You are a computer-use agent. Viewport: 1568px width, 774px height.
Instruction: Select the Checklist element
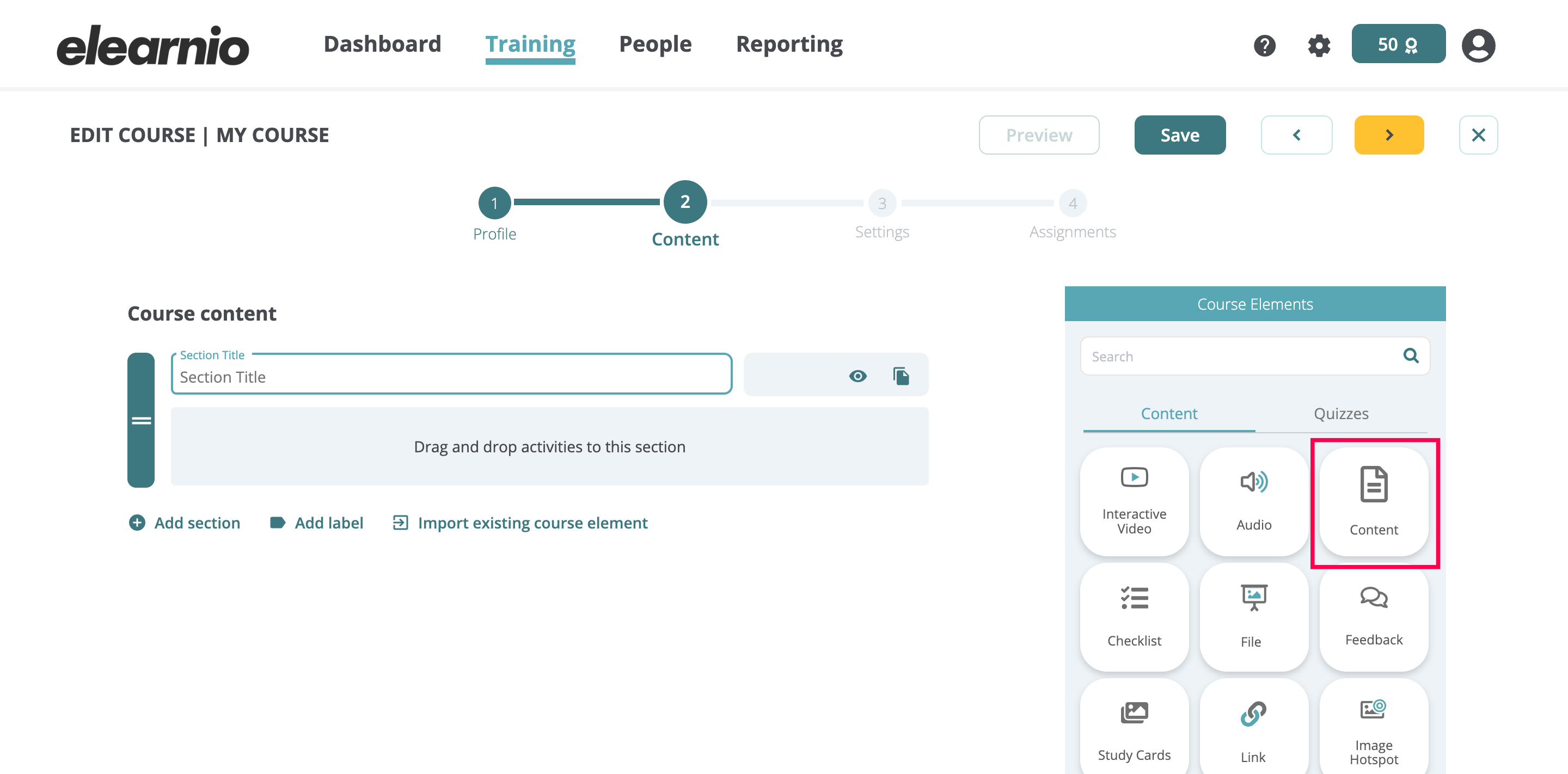[x=1134, y=616]
